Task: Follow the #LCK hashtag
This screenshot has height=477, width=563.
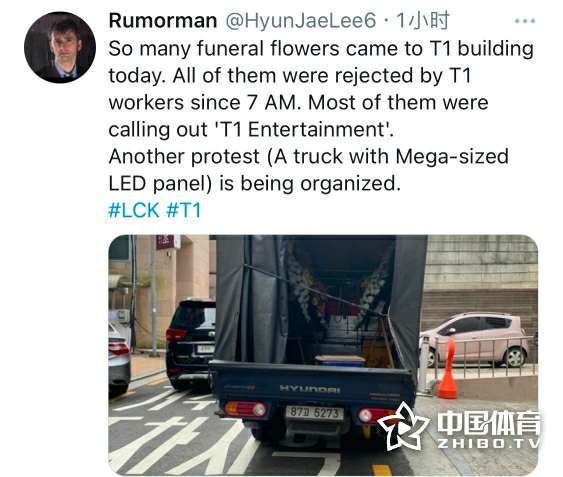Action: 134,210
